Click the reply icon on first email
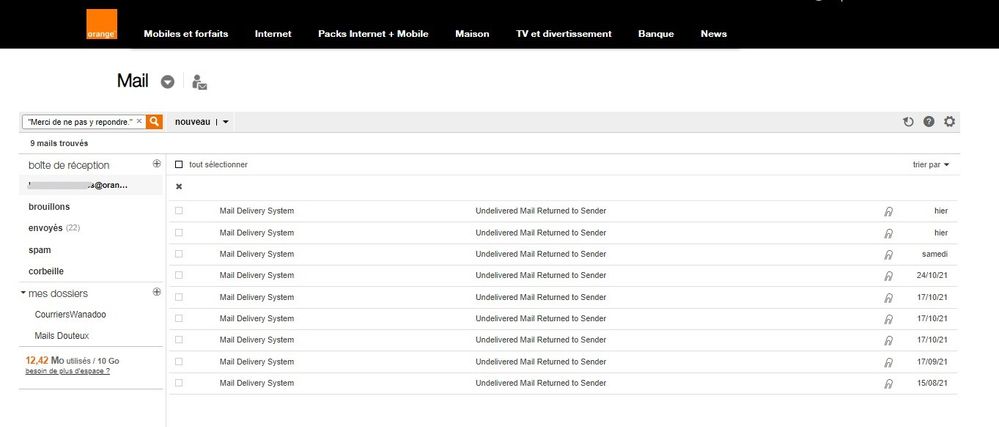Image resolution: width=999 pixels, height=427 pixels. tap(888, 211)
